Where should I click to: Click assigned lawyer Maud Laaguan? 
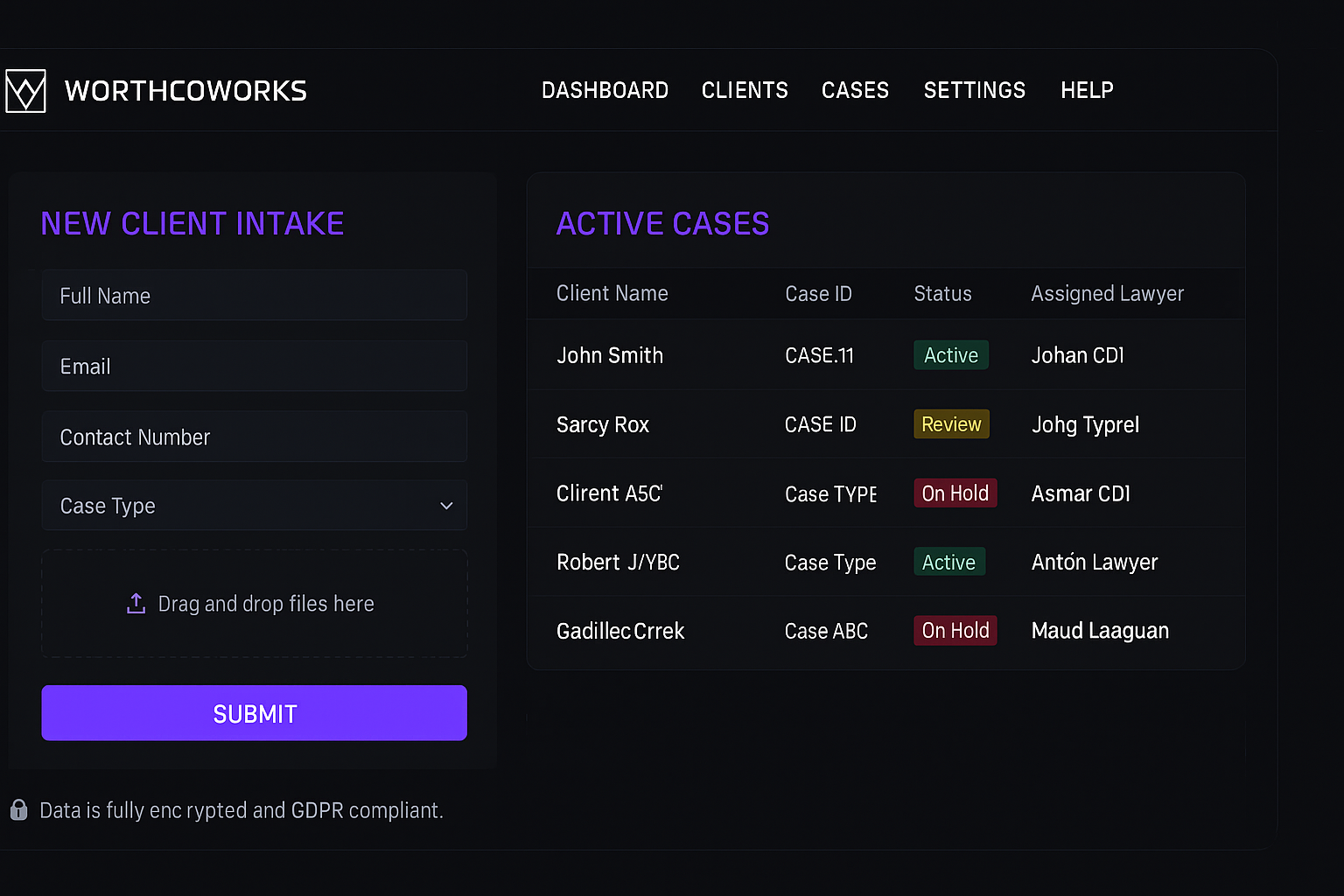pyautogui.click(x=1100, y=631)
